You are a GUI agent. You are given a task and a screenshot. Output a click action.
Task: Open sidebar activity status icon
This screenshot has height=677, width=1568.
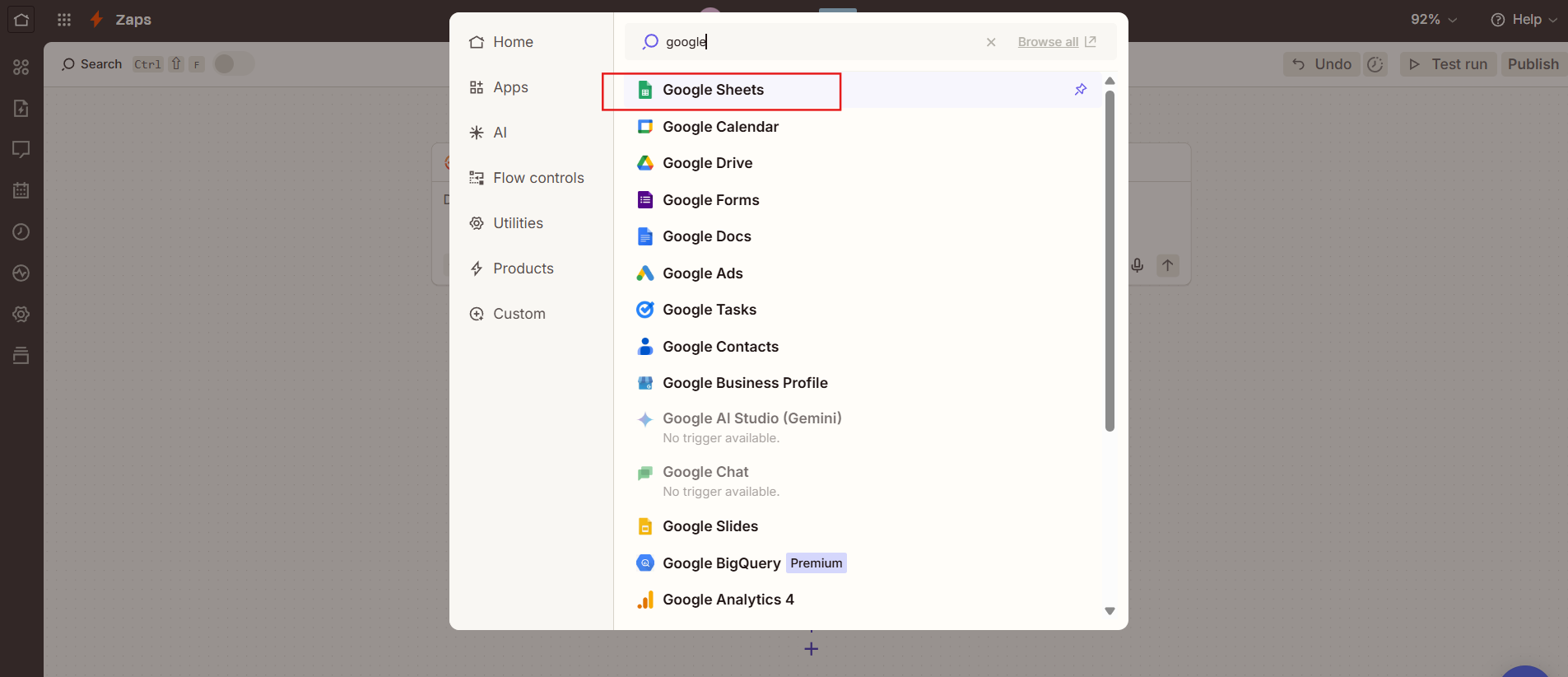(x=21, y=273)
